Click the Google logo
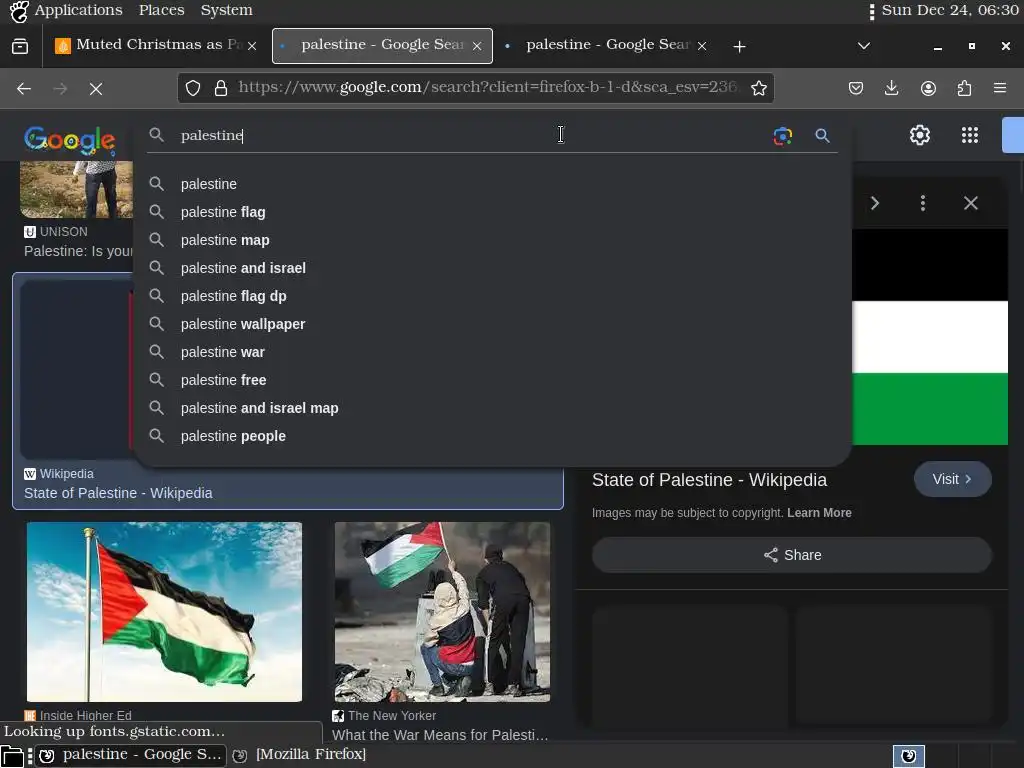The width and height of the screenshot is (1024, 768). [69, 140]
